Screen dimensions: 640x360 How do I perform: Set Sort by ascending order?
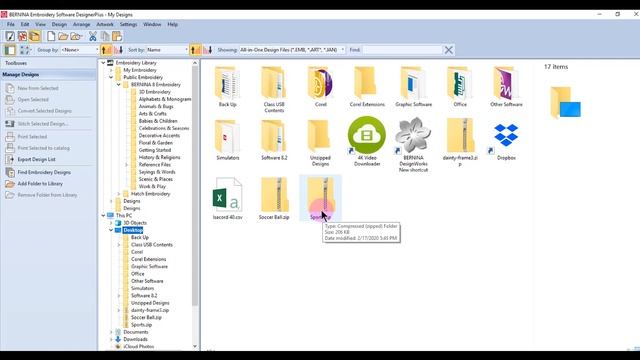pos(196,50)
